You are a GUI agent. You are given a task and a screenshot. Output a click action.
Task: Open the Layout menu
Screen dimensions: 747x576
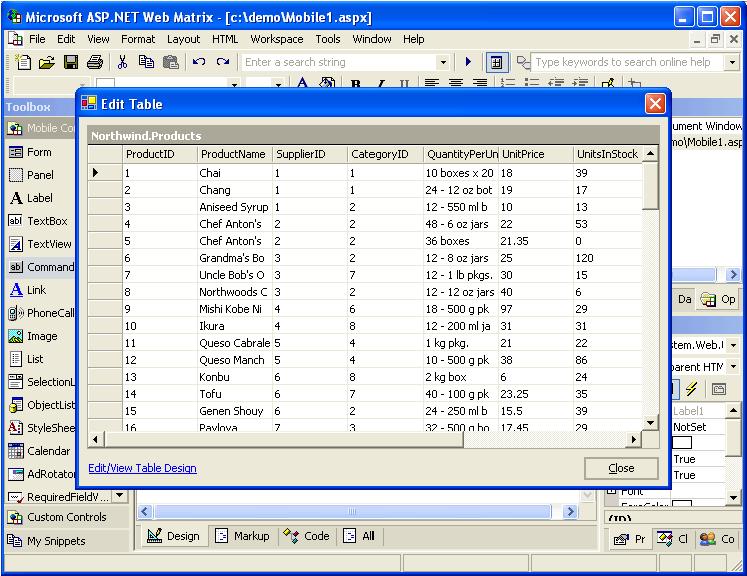[183, 39]
